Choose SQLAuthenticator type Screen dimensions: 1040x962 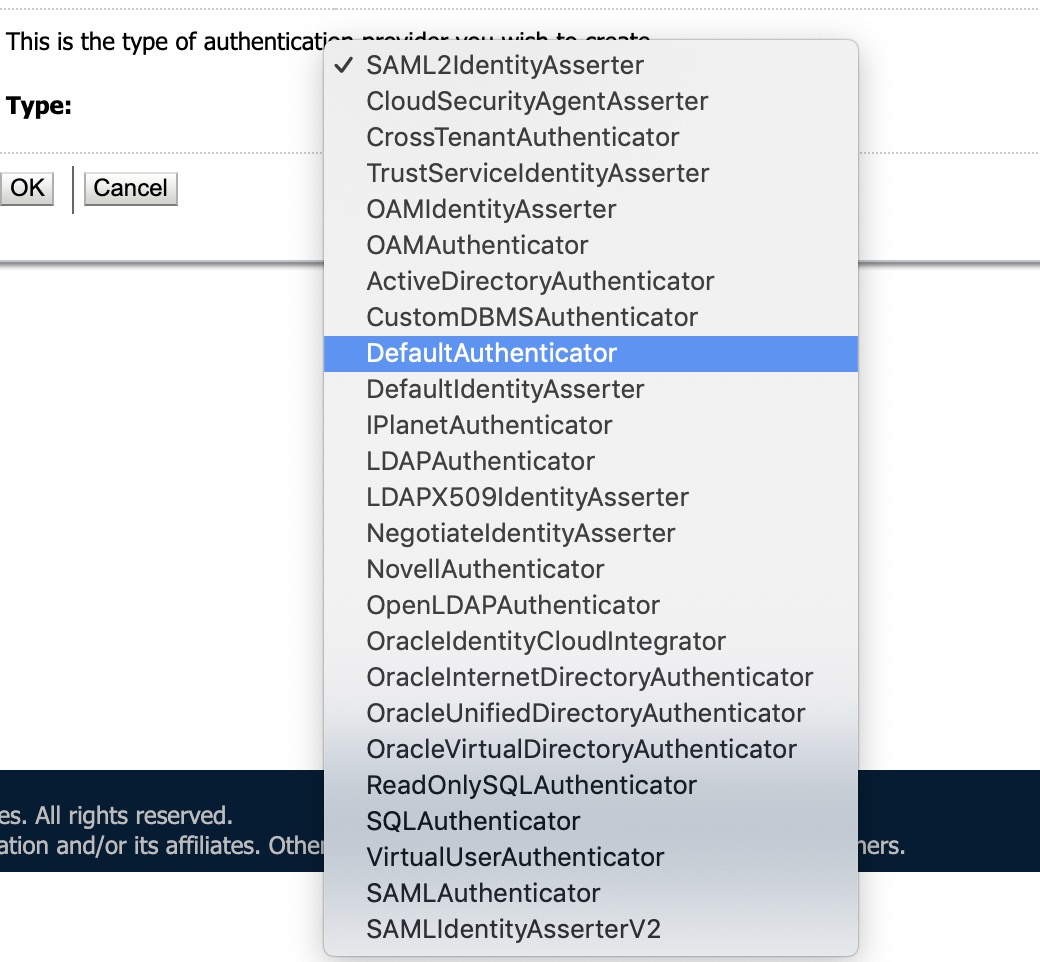click(590, 821)
